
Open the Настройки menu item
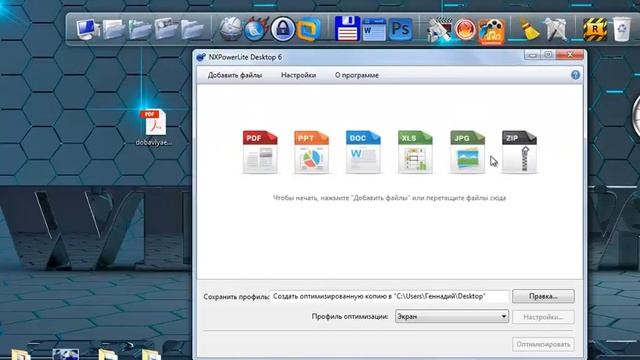point(298,75)
